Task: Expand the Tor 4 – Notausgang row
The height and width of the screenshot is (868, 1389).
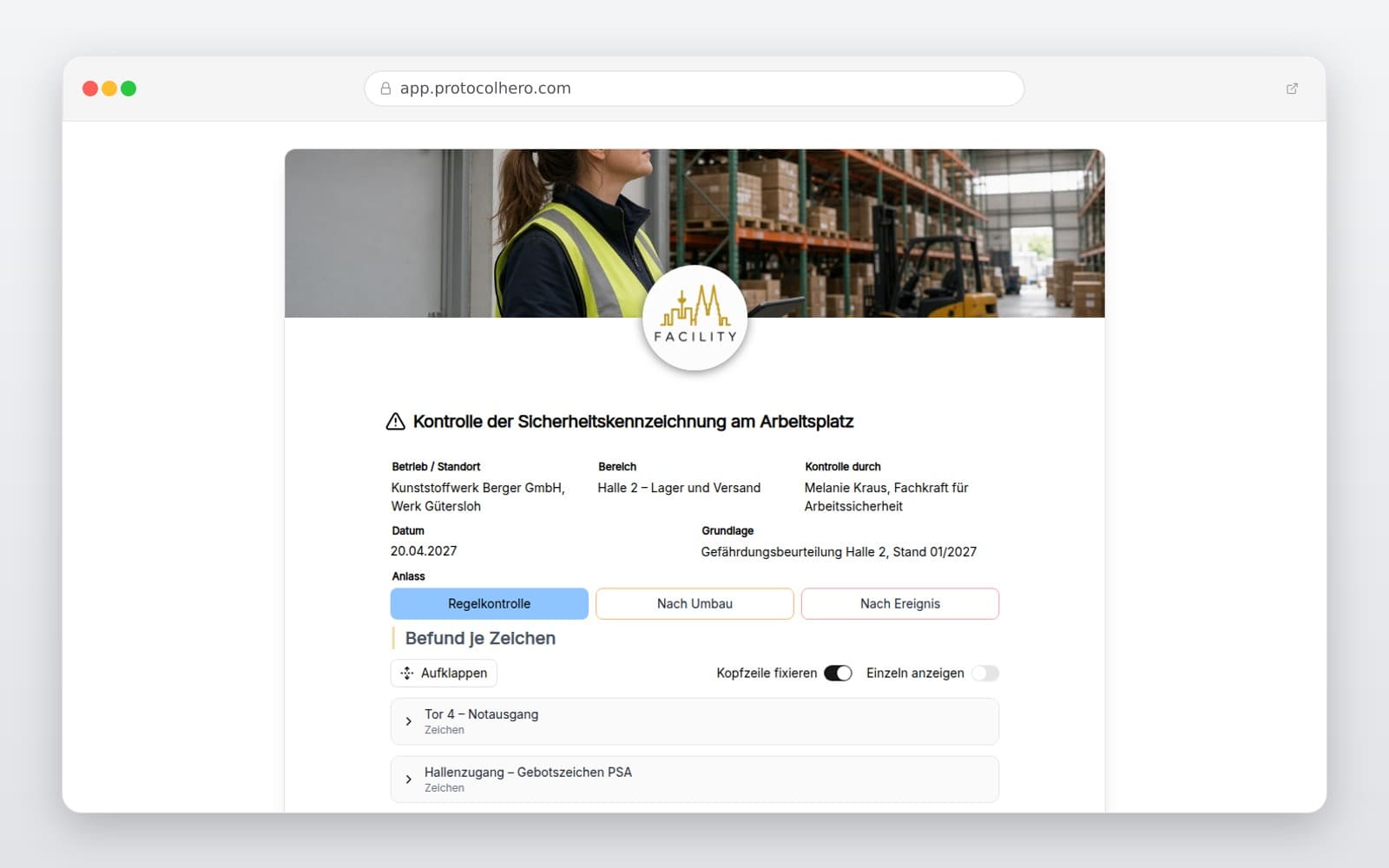Action: click(x=694, y=721)
